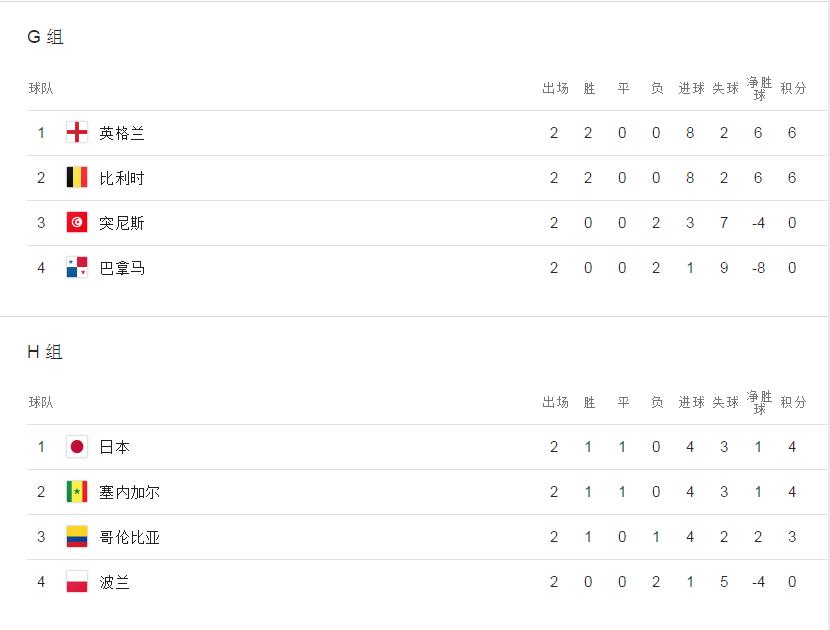This screenshot has width=830, height=630.
Task: Click the Japan flag icon
Action: click(x=77, y=447)
